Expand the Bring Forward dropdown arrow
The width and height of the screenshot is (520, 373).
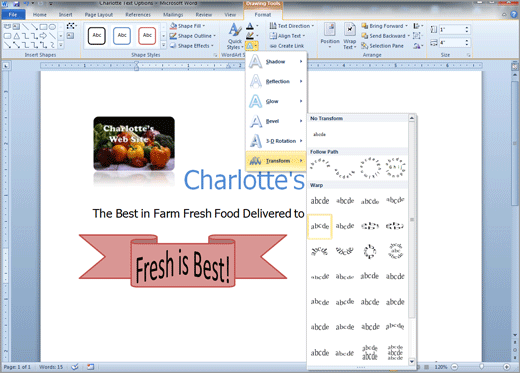click(406, 26)
